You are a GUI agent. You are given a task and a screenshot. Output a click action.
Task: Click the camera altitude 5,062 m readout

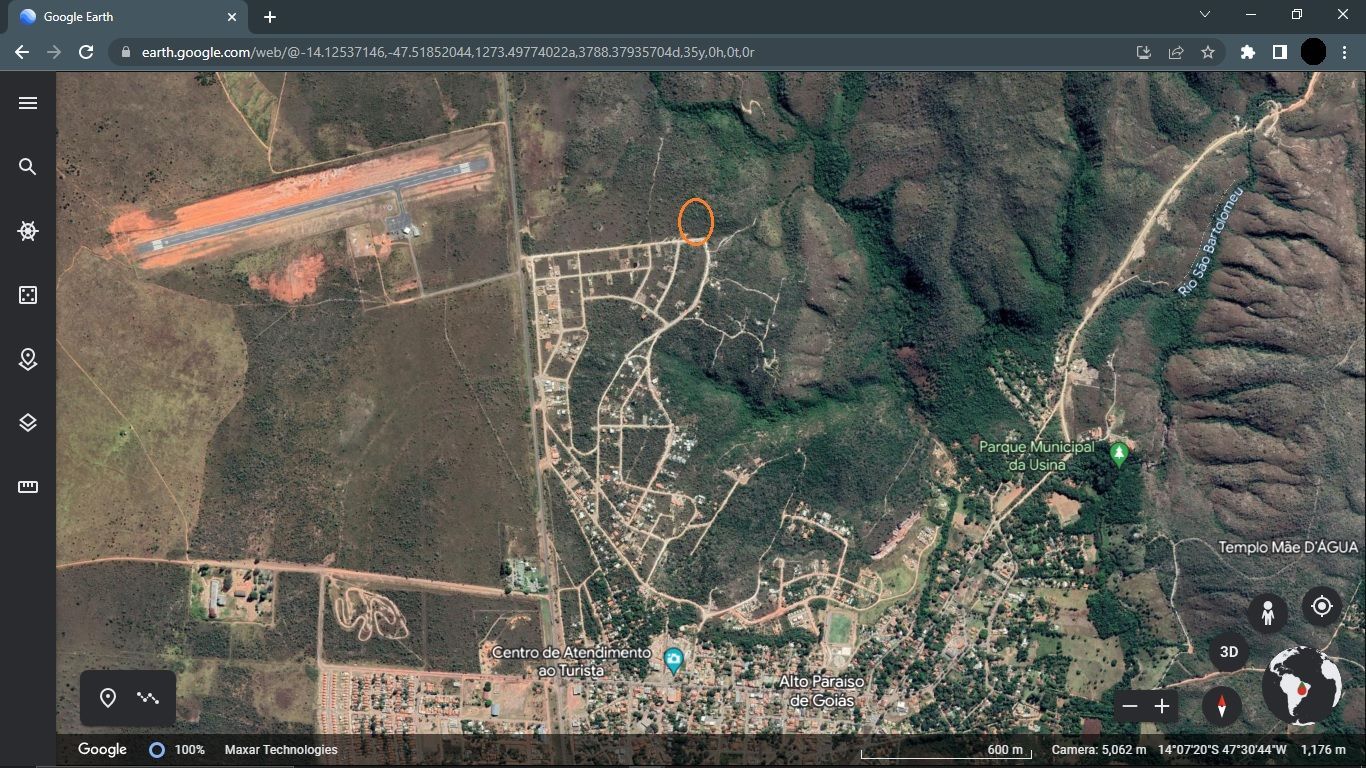click(x=1098, y=750)
